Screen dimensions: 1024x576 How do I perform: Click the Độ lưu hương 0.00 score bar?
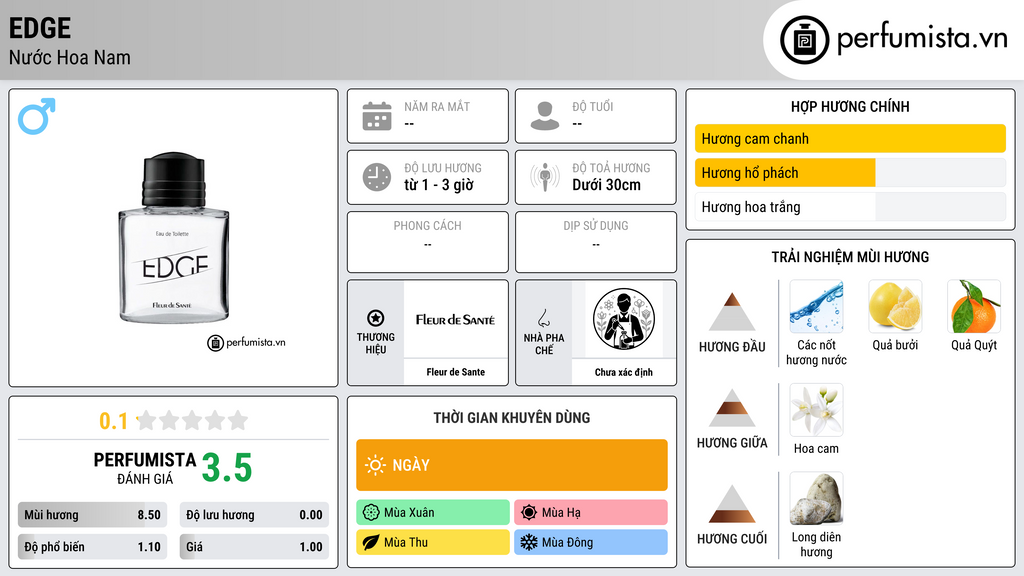click(254, 515)
